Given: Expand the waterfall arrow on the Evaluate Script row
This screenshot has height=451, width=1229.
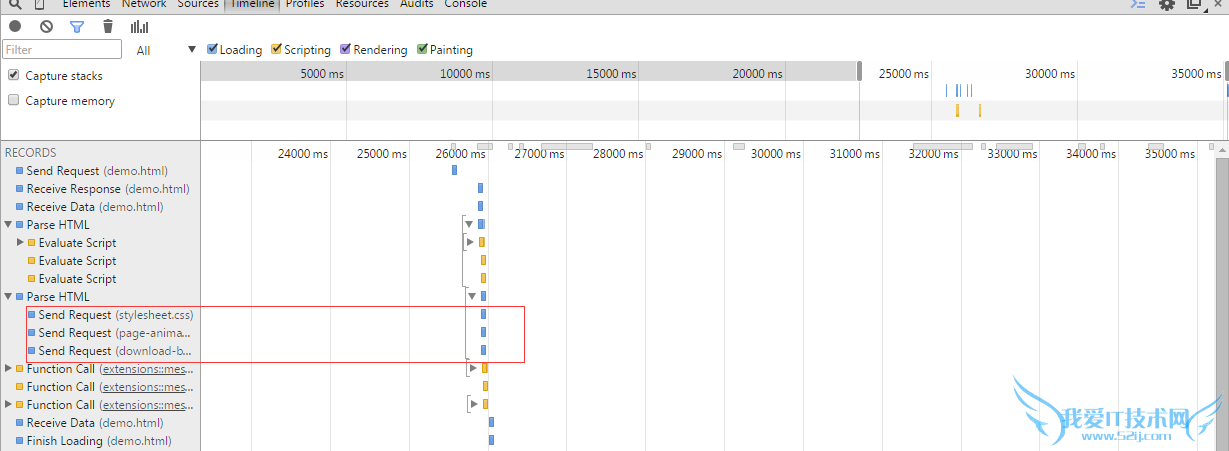Looking at the screenshot, I should (471, 242).
